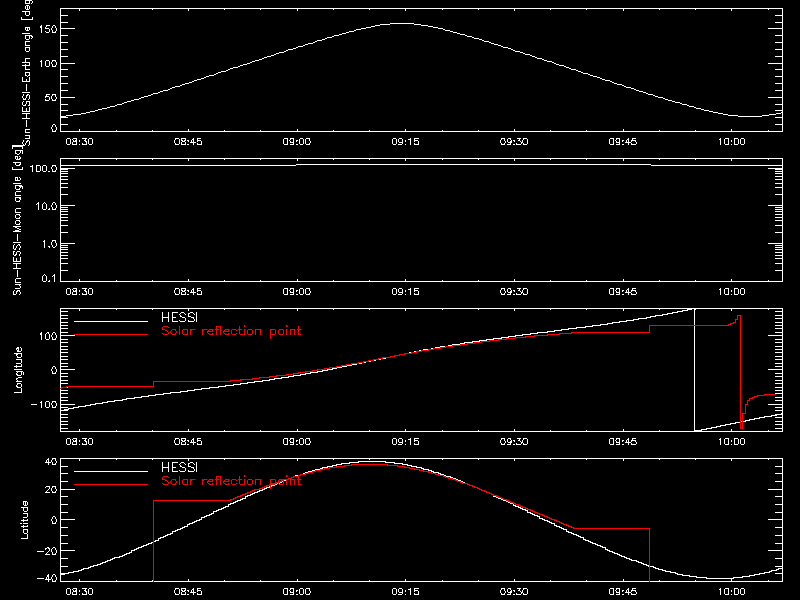Click "10:00" under the Moon angle plot
The image size is (800, 600).
[x=732, y=292]
